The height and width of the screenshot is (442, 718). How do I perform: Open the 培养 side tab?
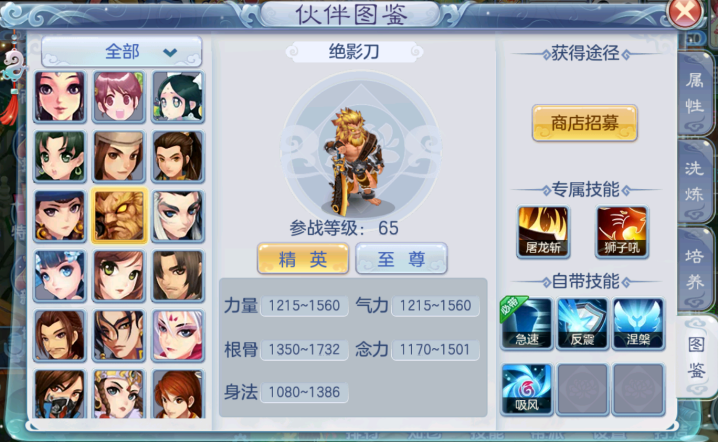(x=695, y=269)
